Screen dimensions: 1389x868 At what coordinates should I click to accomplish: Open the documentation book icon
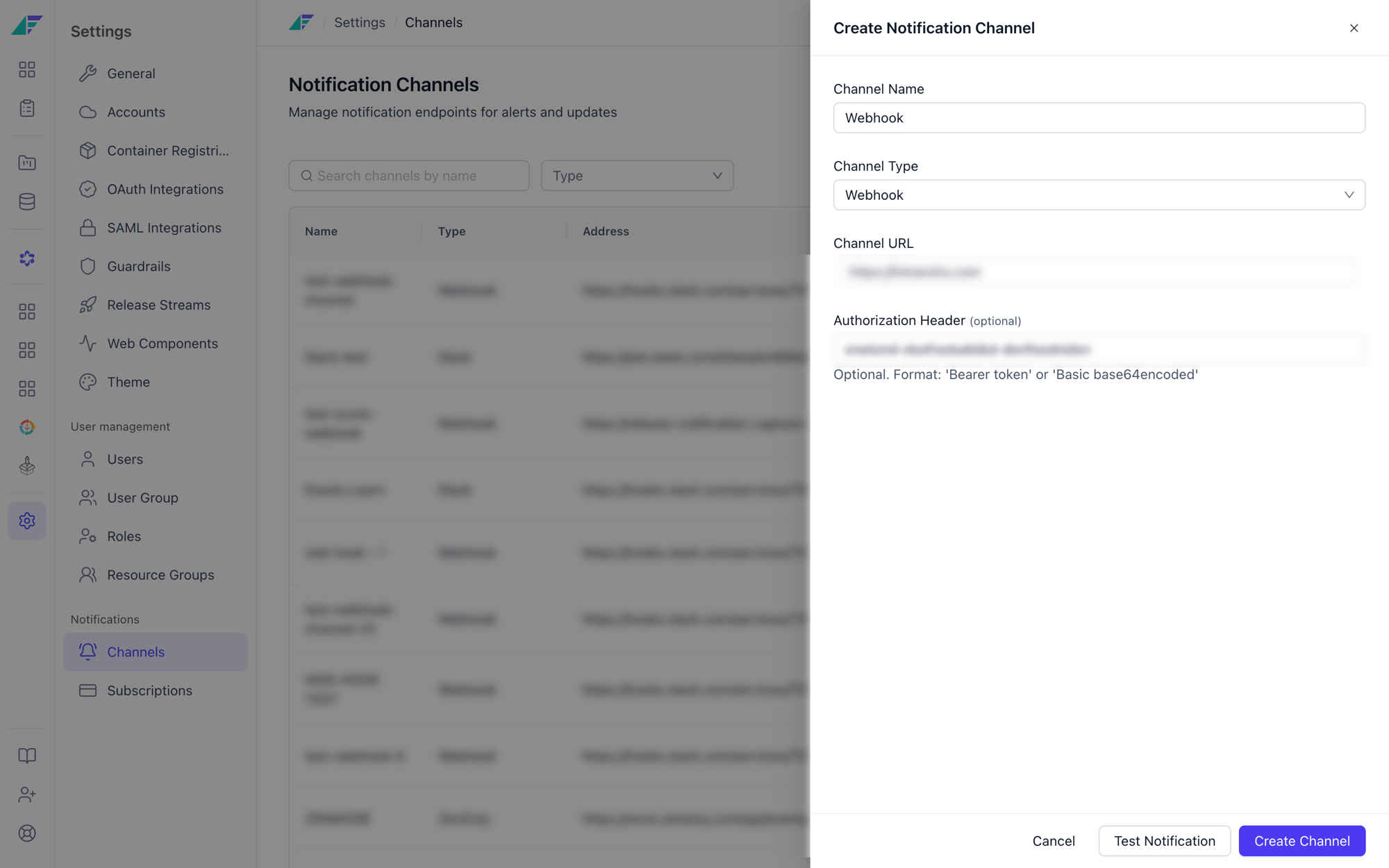click(27, 756)
